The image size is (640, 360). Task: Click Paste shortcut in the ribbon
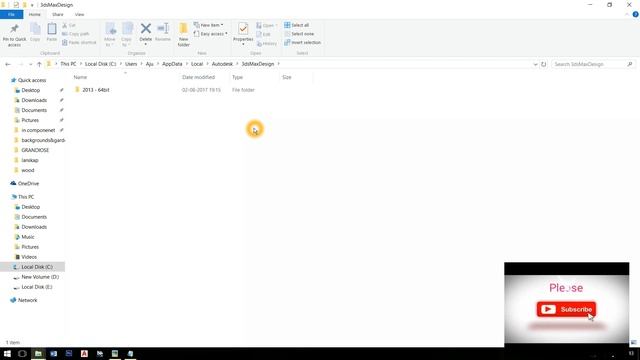pyautogui.click(x=79, y=42)
